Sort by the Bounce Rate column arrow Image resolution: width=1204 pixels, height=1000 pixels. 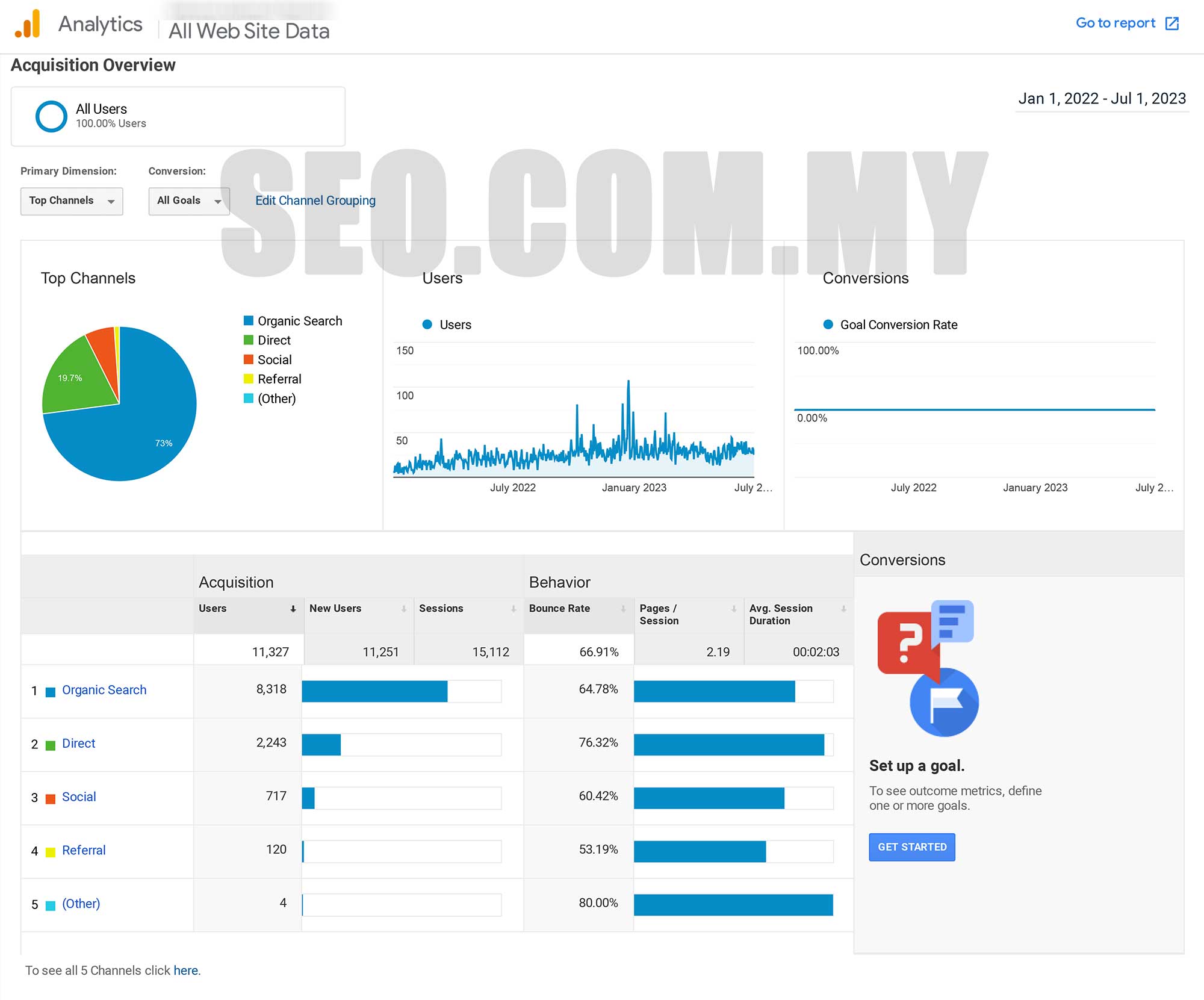(x=623, y=609)
